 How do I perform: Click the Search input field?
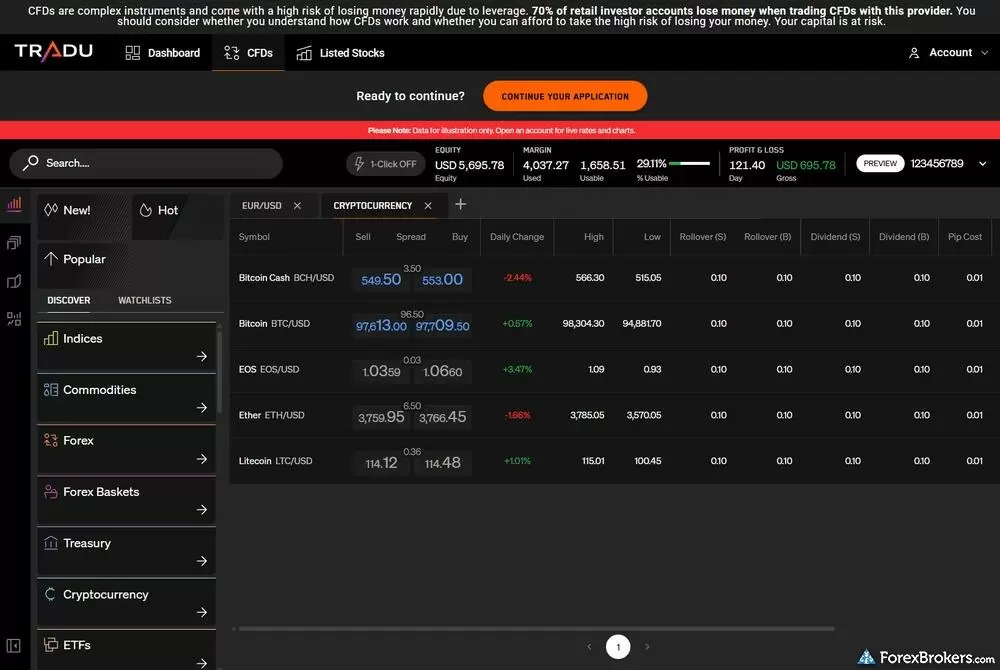pyautogui.click(x=146, y=163)
